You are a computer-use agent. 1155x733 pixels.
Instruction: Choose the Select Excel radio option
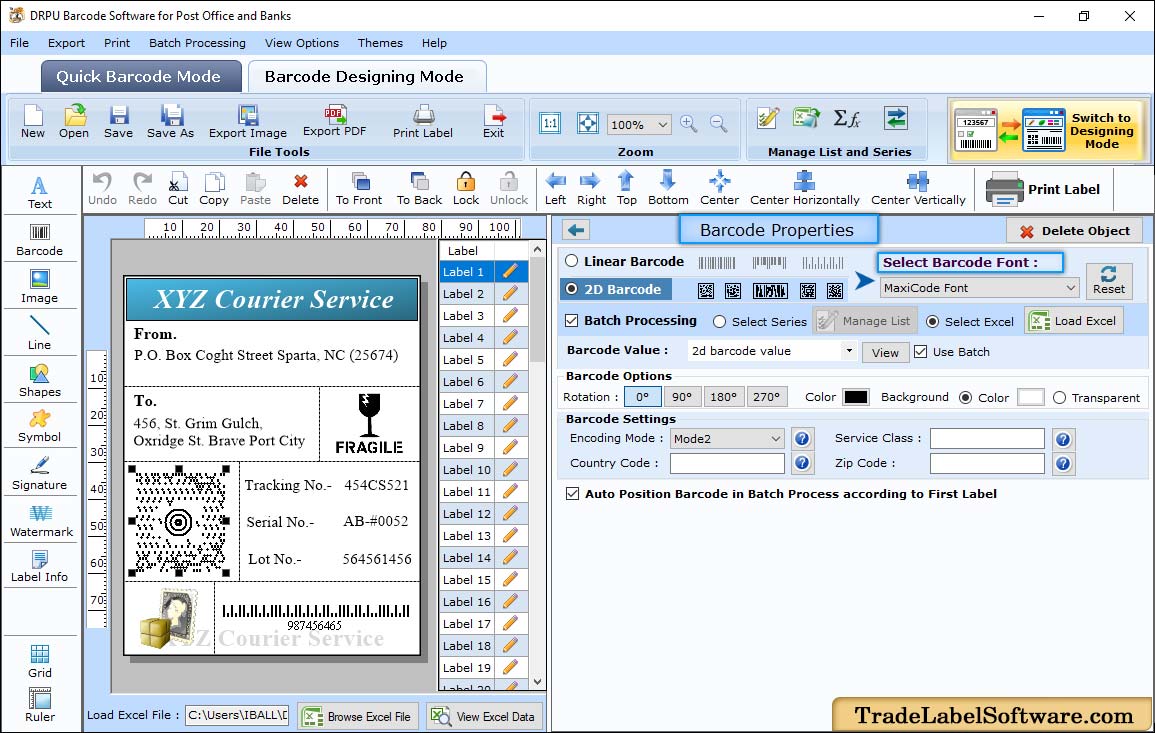point(933,322)
